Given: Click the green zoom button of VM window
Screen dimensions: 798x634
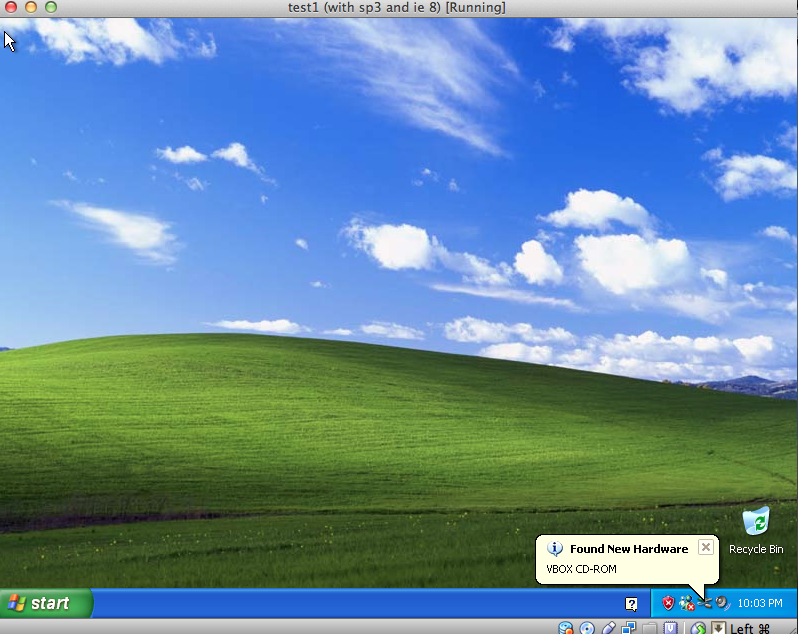Looking at the screenshot, I should tap(51, 7).
